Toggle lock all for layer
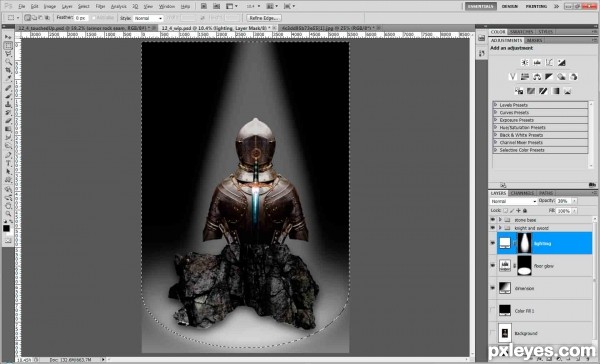The image size is (600, 364). click(x=525, y=211)
